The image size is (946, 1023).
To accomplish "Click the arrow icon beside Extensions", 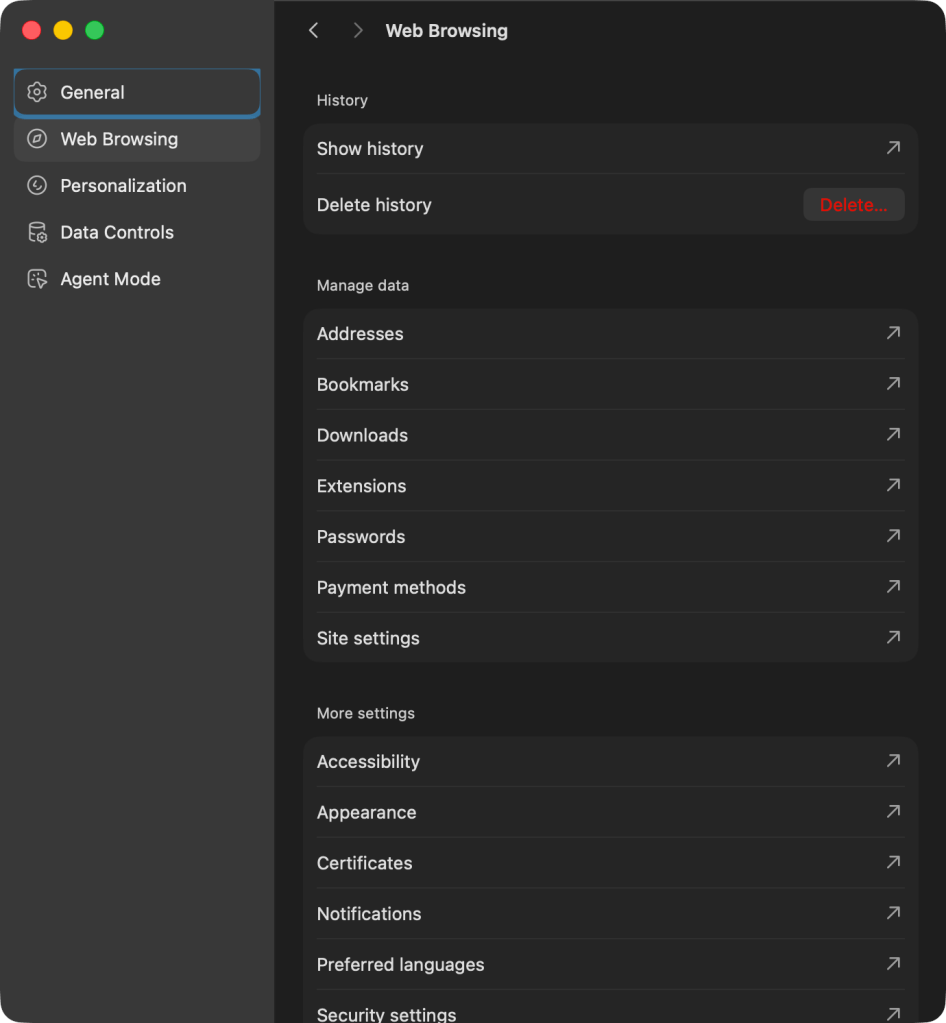I will pyautogui.click(x=893, y=485).
